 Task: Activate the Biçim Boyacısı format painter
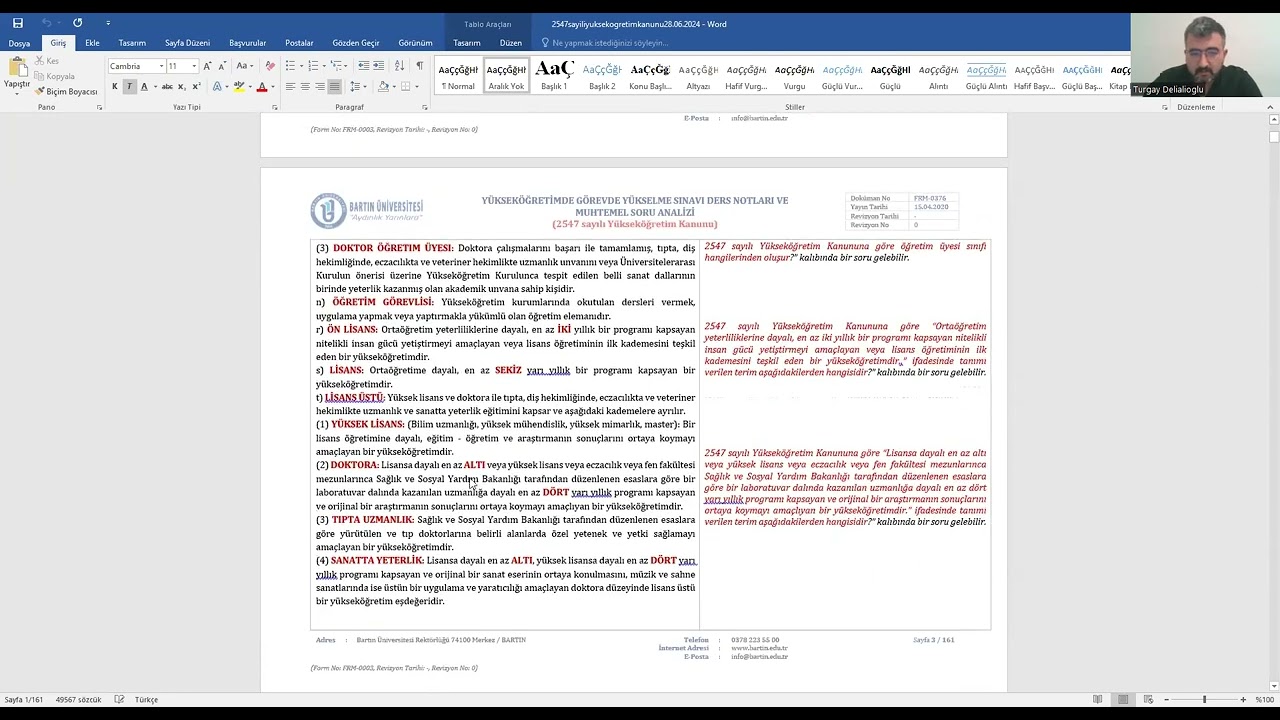pos(65,91)
